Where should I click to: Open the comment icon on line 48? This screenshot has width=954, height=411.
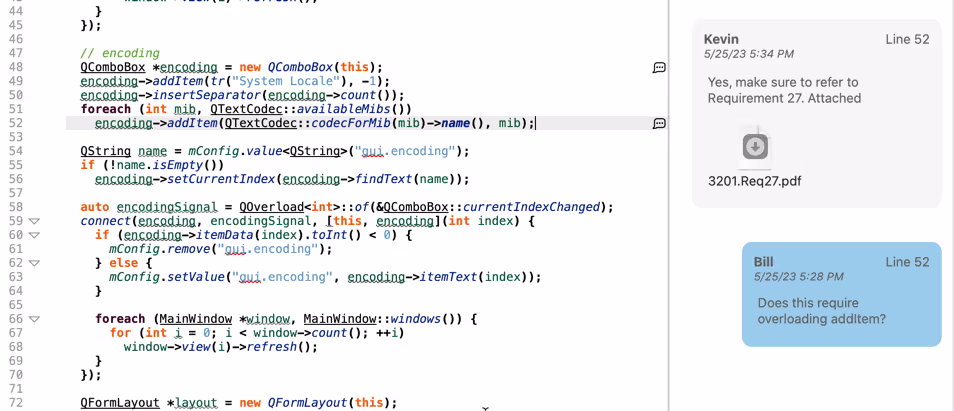659,67
